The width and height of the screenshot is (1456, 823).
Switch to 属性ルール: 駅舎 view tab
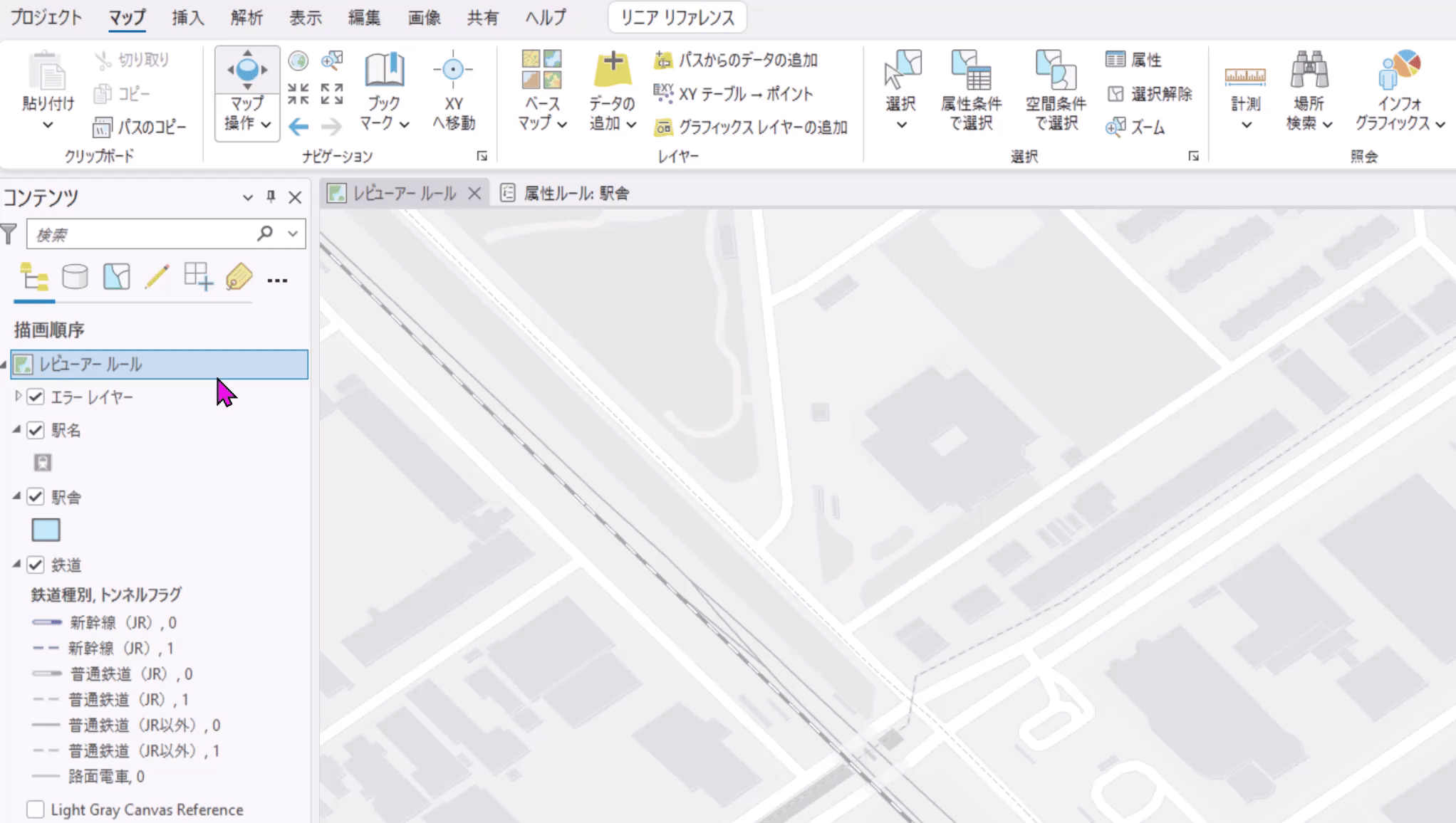pos(564,193)
